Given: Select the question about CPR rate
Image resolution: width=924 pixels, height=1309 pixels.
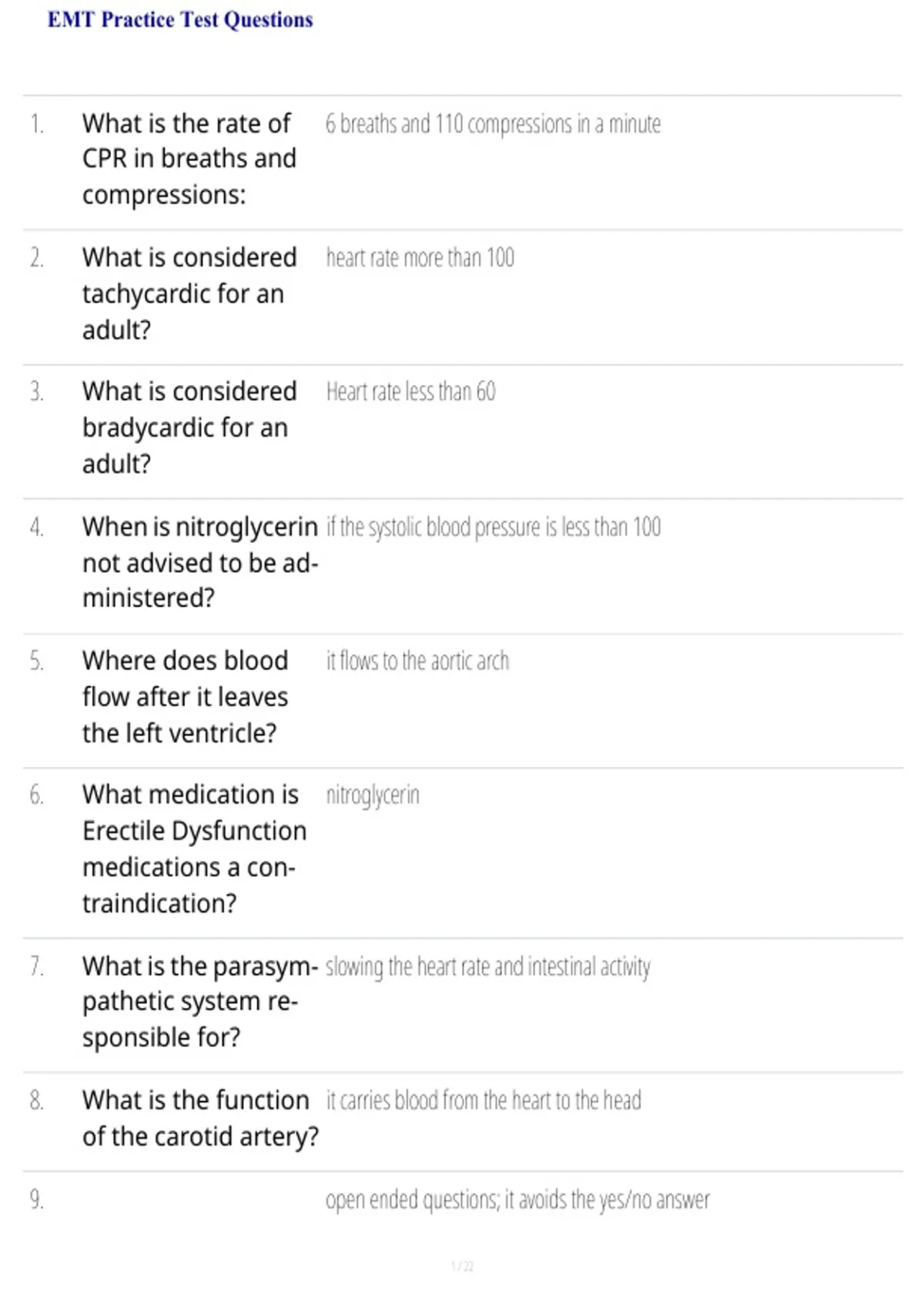Looking at the screenshot, I should (x=189, y=159).
